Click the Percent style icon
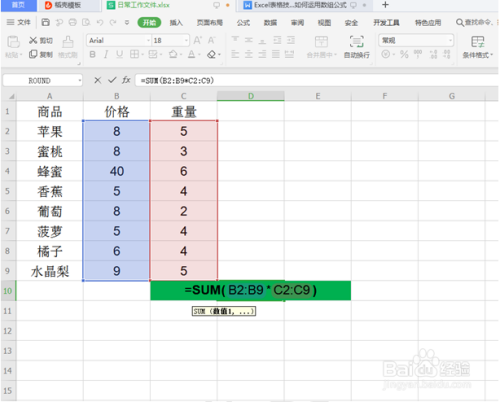Image resolution: width=500 pixels, height=402 pixels. 404,54
